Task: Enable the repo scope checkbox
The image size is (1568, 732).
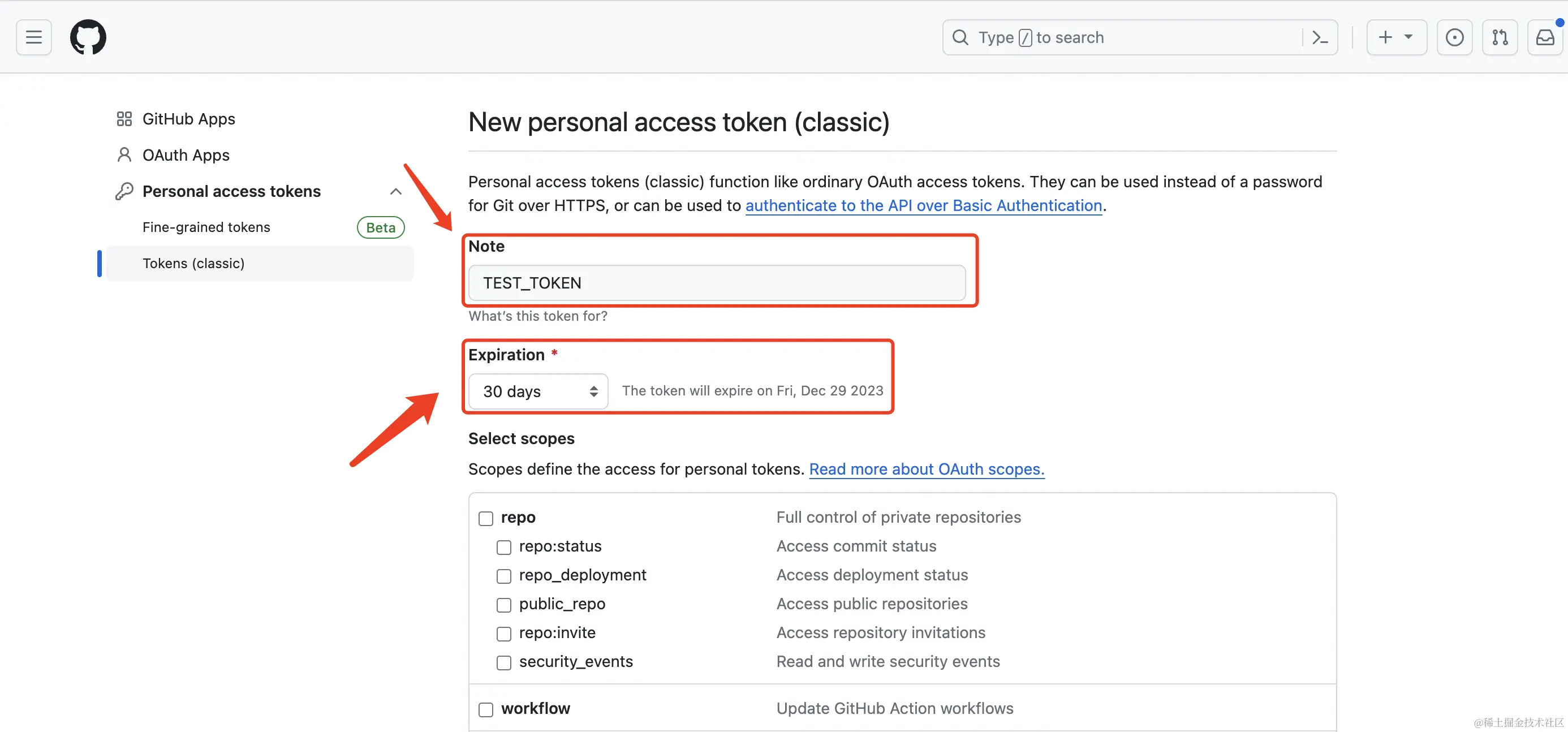Action: 486,518
